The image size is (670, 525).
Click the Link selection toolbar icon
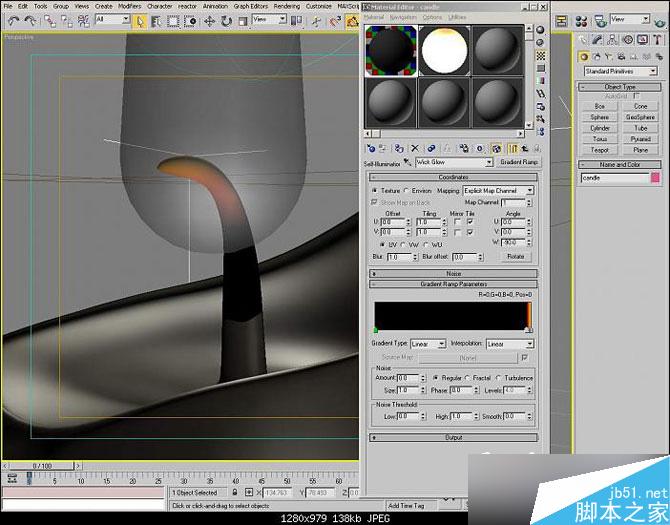tap(49, 20)
